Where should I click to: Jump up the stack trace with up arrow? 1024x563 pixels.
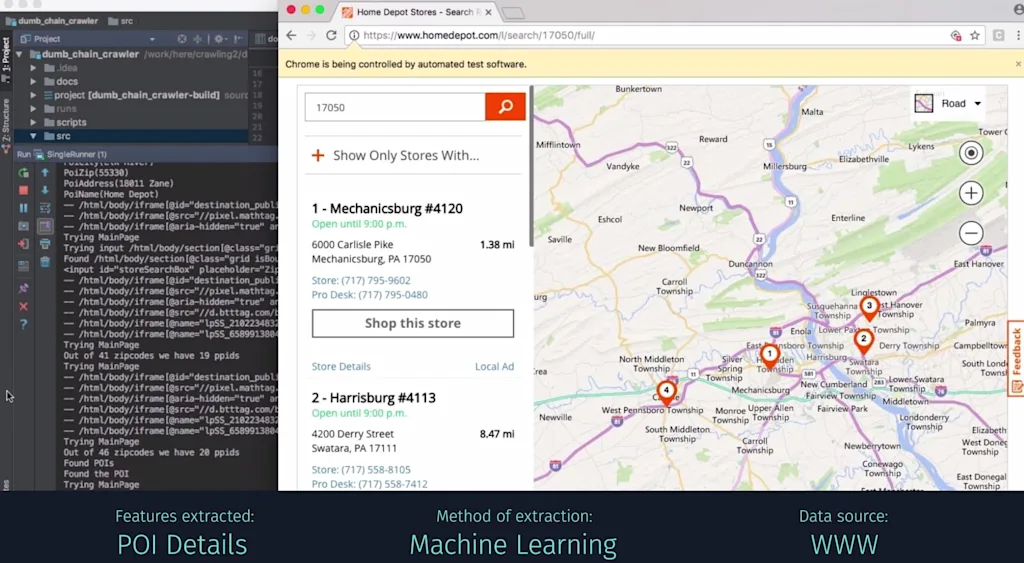(45, 173)
